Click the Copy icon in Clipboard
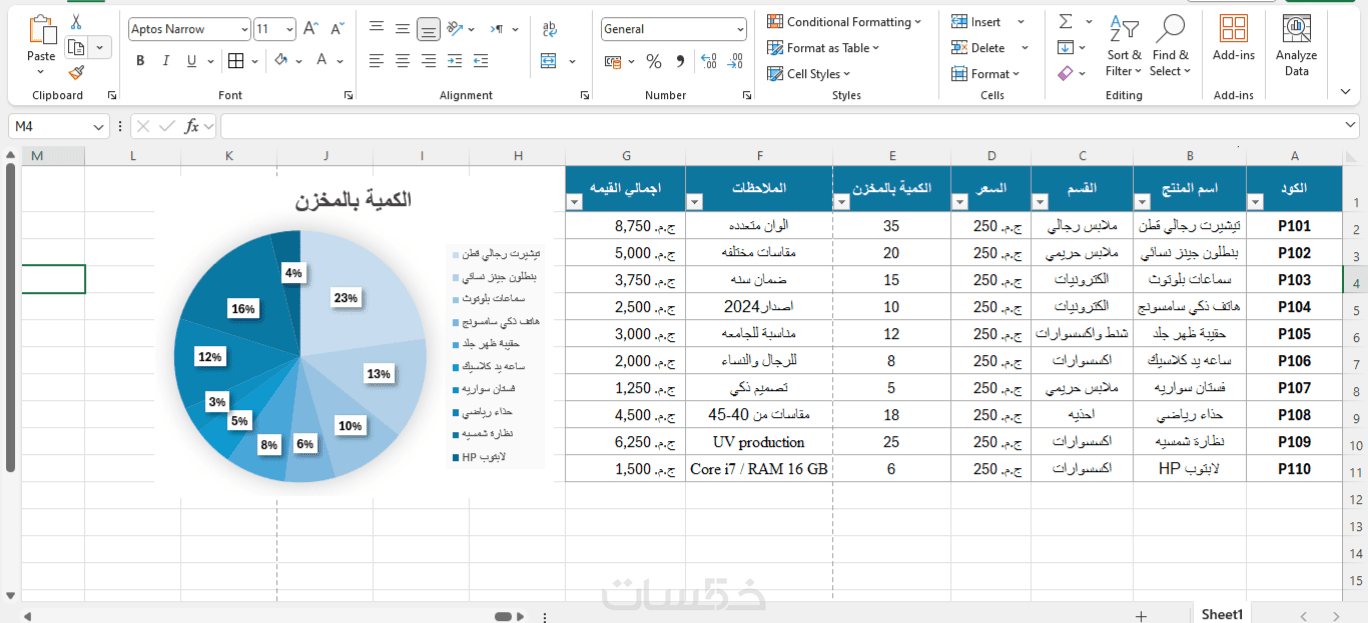1368x623 pixels. [77, 47]
